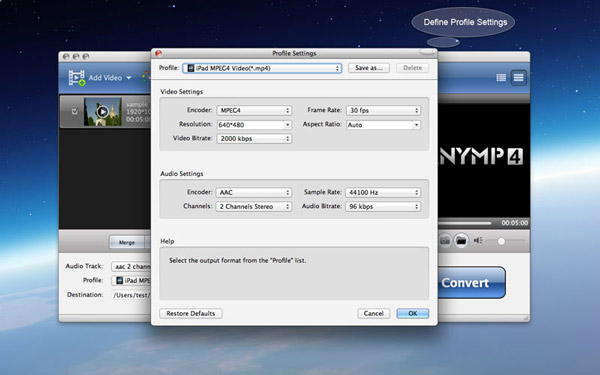Open the Profile dropdown iPad MPEG4 Video
The width and height of the screenshot is (600, 375).
pos(262,68)
